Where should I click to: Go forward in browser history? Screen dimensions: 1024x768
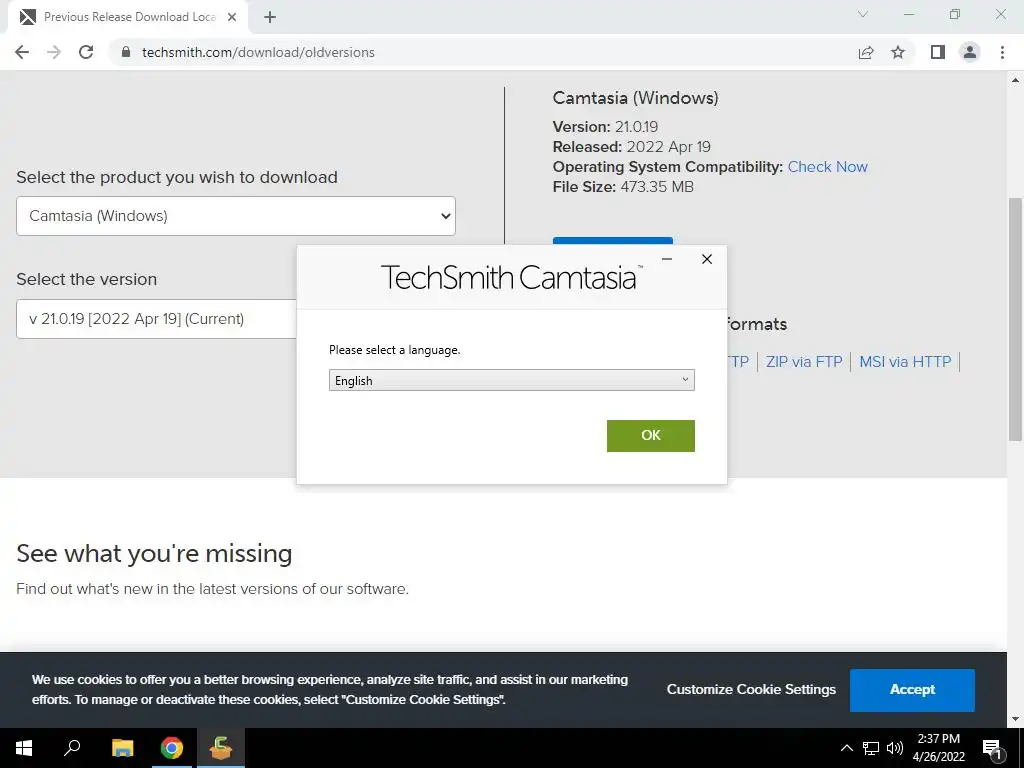(x=54, y=52)
